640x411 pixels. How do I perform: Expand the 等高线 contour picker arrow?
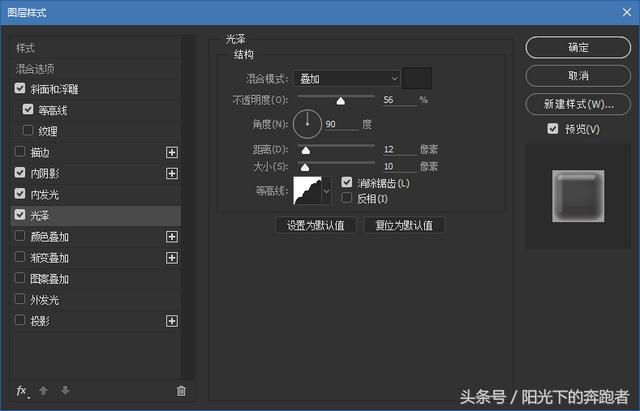(326, 191)
